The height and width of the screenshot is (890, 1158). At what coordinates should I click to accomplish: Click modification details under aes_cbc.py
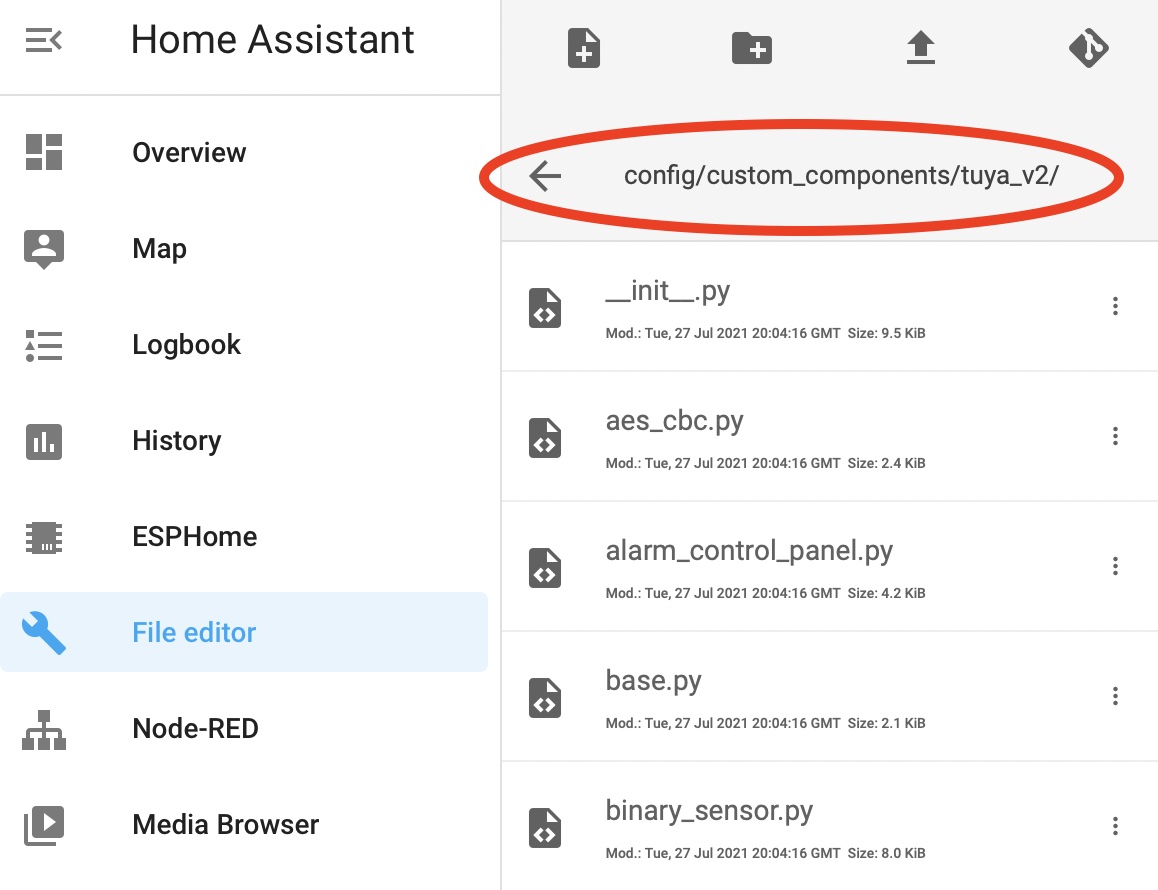point(765,463)
